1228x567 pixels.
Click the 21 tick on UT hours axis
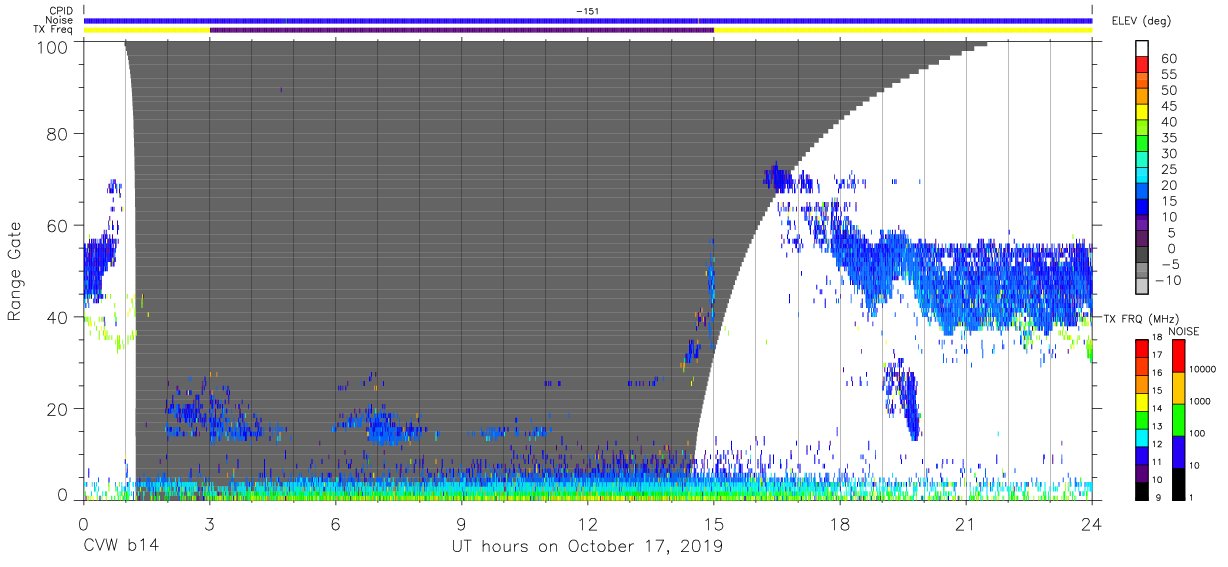click(x=965, y=524)
